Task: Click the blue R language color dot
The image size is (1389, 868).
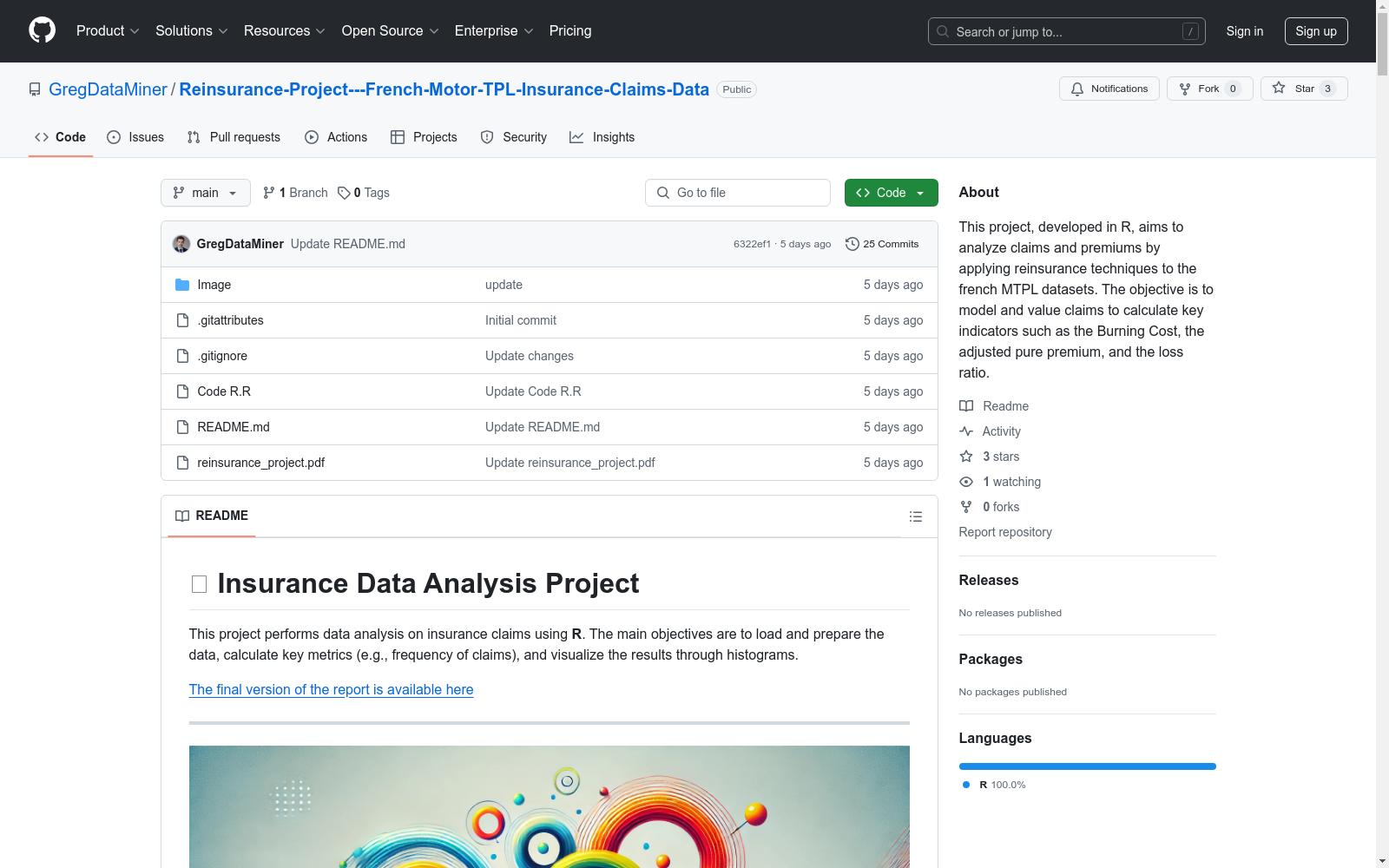Action: 966,785
